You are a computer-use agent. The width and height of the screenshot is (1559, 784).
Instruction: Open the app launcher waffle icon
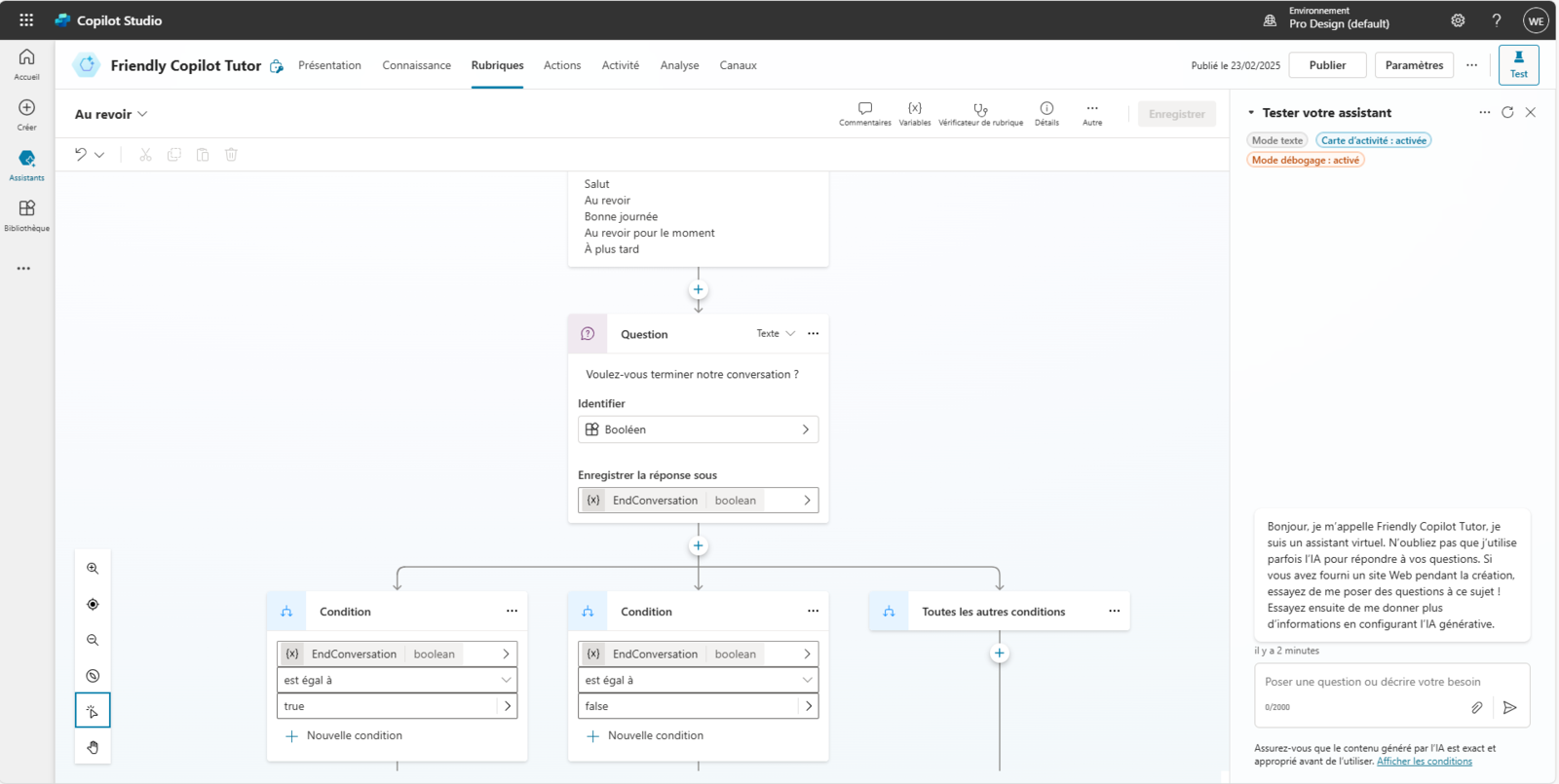[26, 19]
